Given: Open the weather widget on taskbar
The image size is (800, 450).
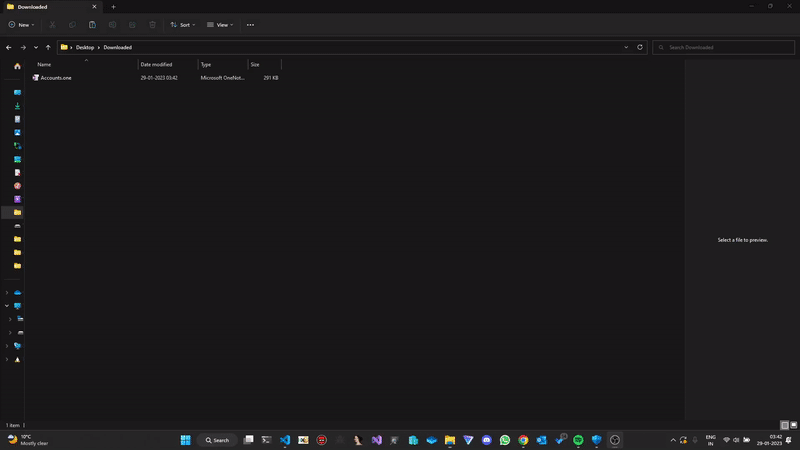Looking at the screenshot, I should 28,440.
